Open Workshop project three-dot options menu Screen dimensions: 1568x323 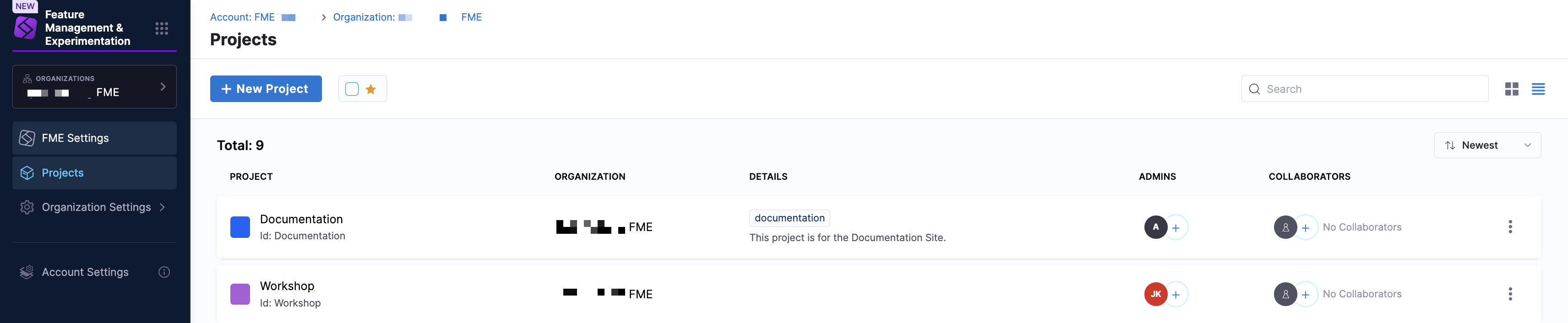[1510, 295]
